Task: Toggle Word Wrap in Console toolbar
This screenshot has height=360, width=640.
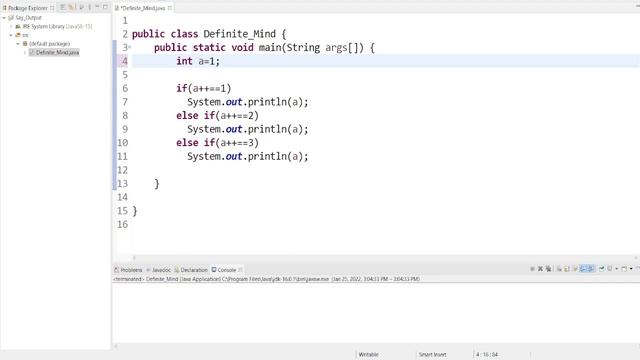Action: click(576, 269)
